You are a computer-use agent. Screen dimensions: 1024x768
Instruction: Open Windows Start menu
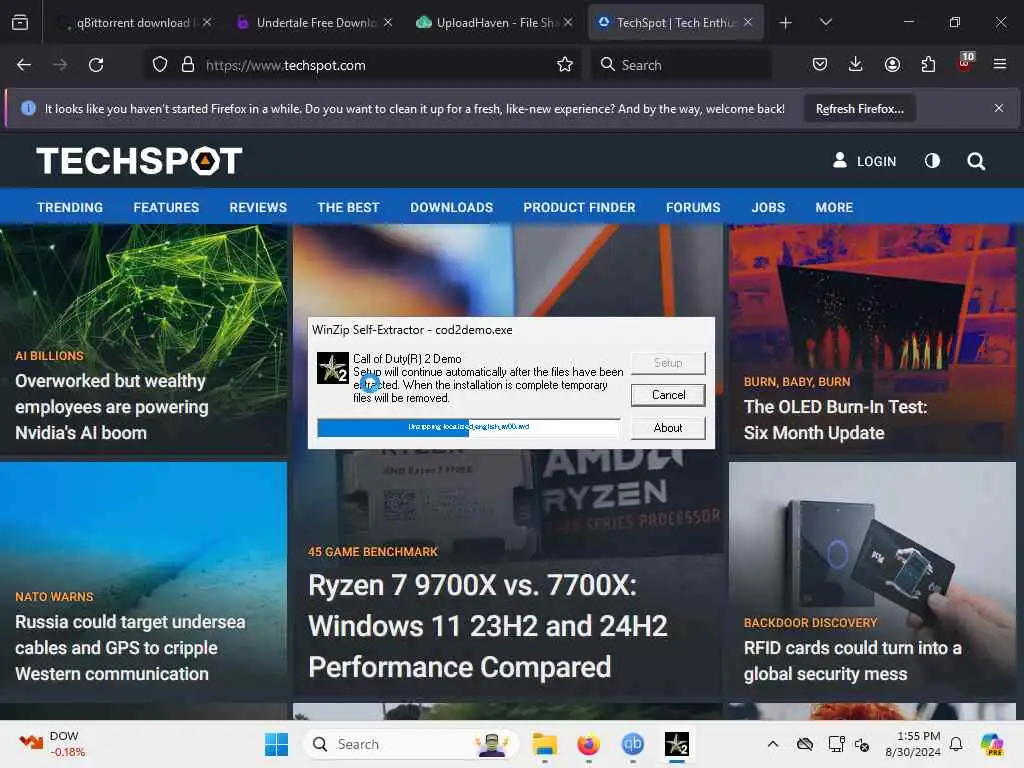click(276, 744)
